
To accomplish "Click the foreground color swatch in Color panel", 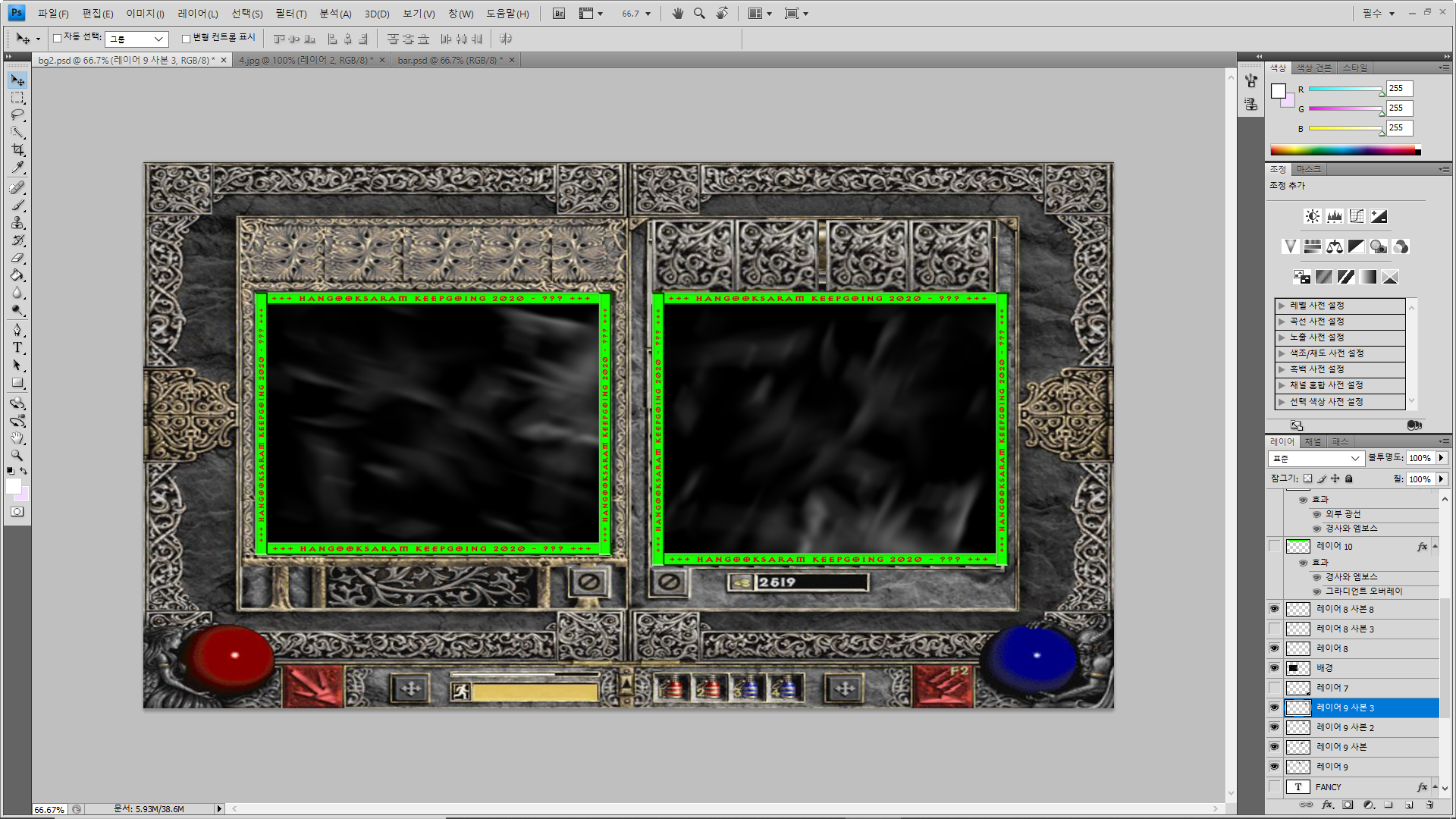I will 1279,92.
